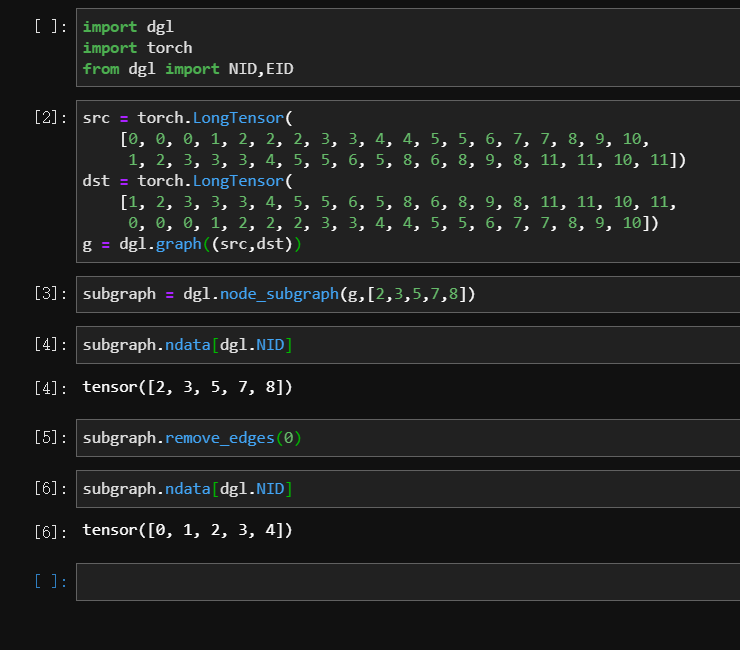
Task: Click the unexecuted prompt of the import cell
Action: [x=50, y=26]
